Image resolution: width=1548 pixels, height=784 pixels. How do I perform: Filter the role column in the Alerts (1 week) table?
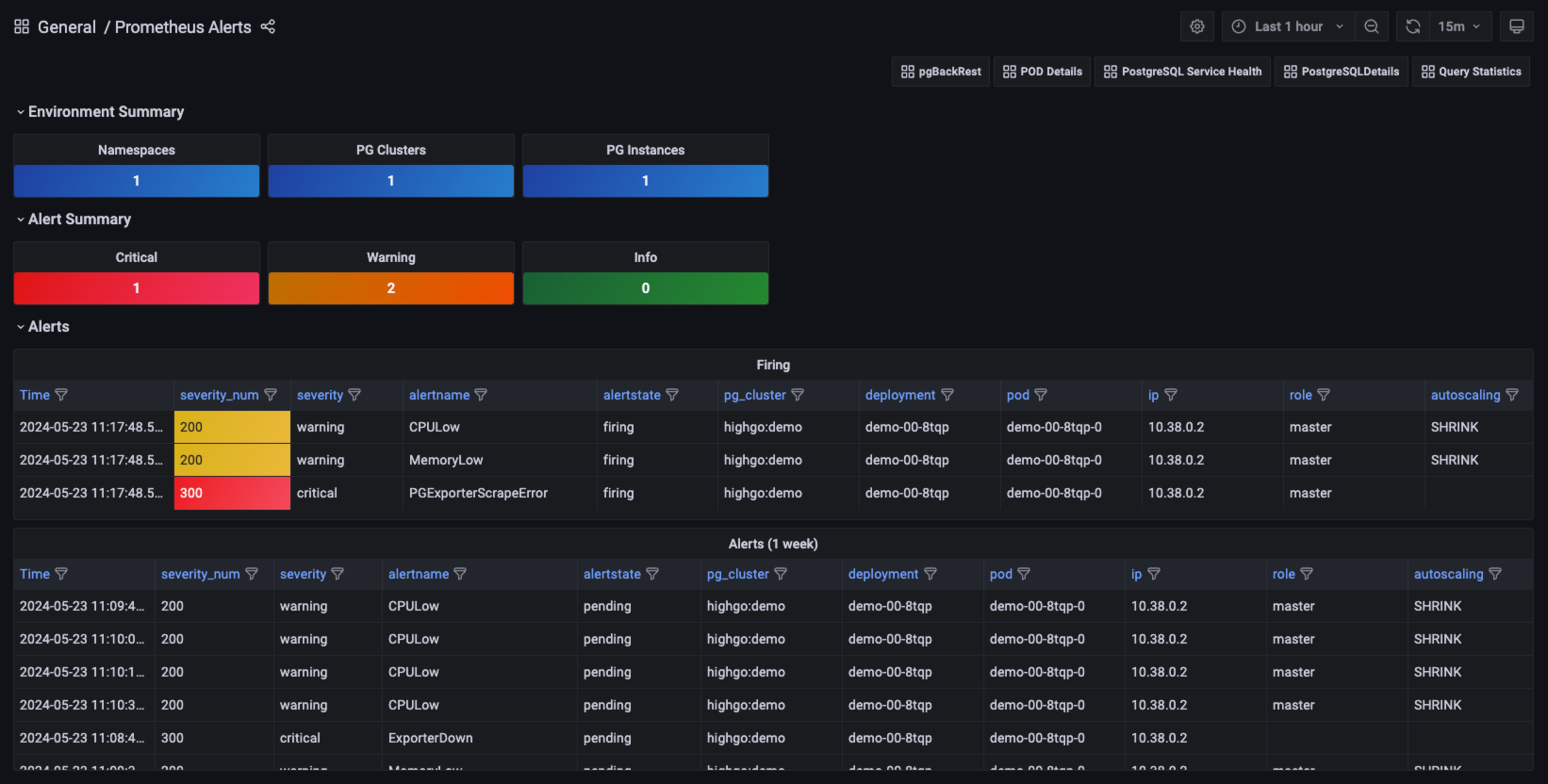point(1307,574)
